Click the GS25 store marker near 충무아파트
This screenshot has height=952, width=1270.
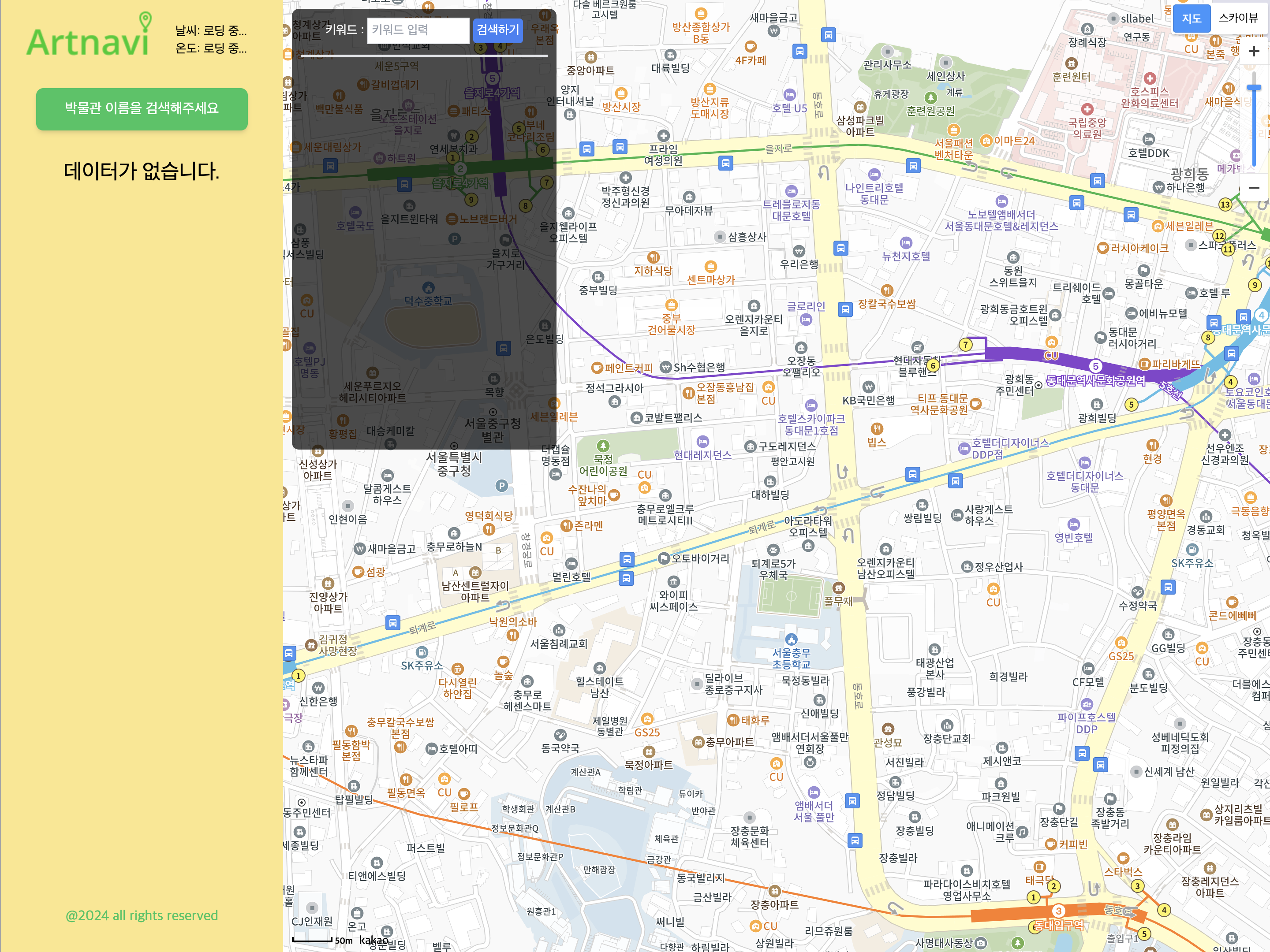[647, 720]
